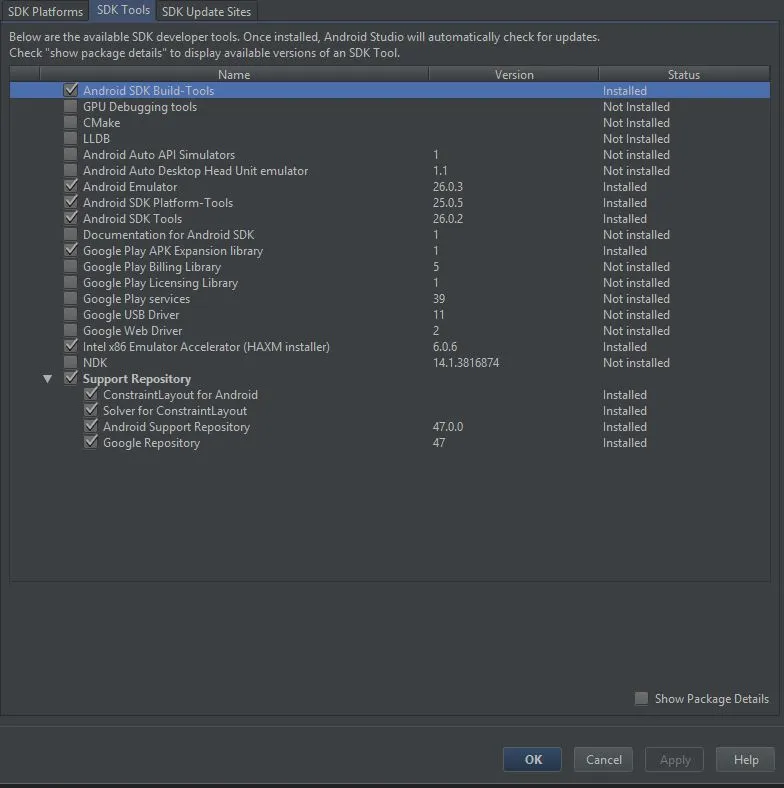The width and height of the screenshot is (784, 788).
Task: Uncheck Android SDK Build-Tools checkbox
Action: coord(71,90)
